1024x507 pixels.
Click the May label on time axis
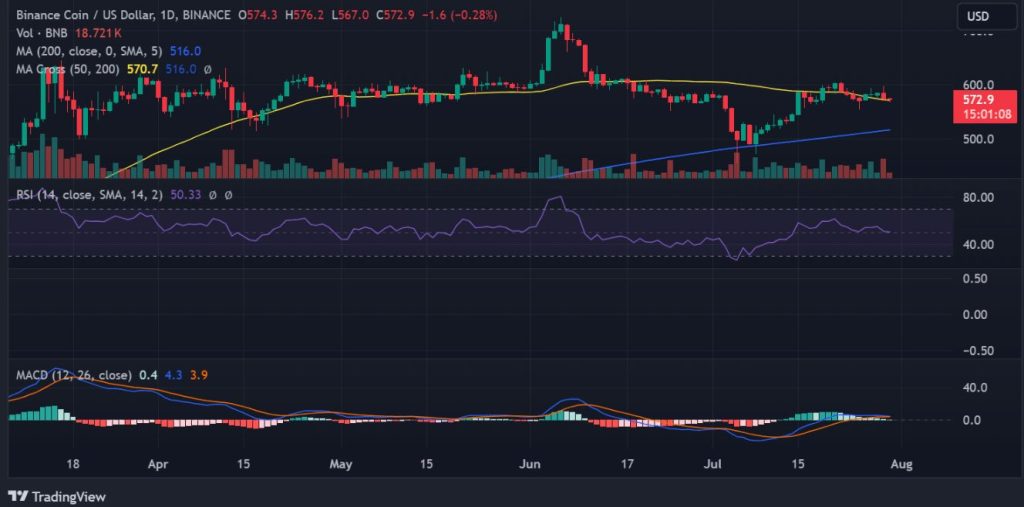(x=341, y=465)
